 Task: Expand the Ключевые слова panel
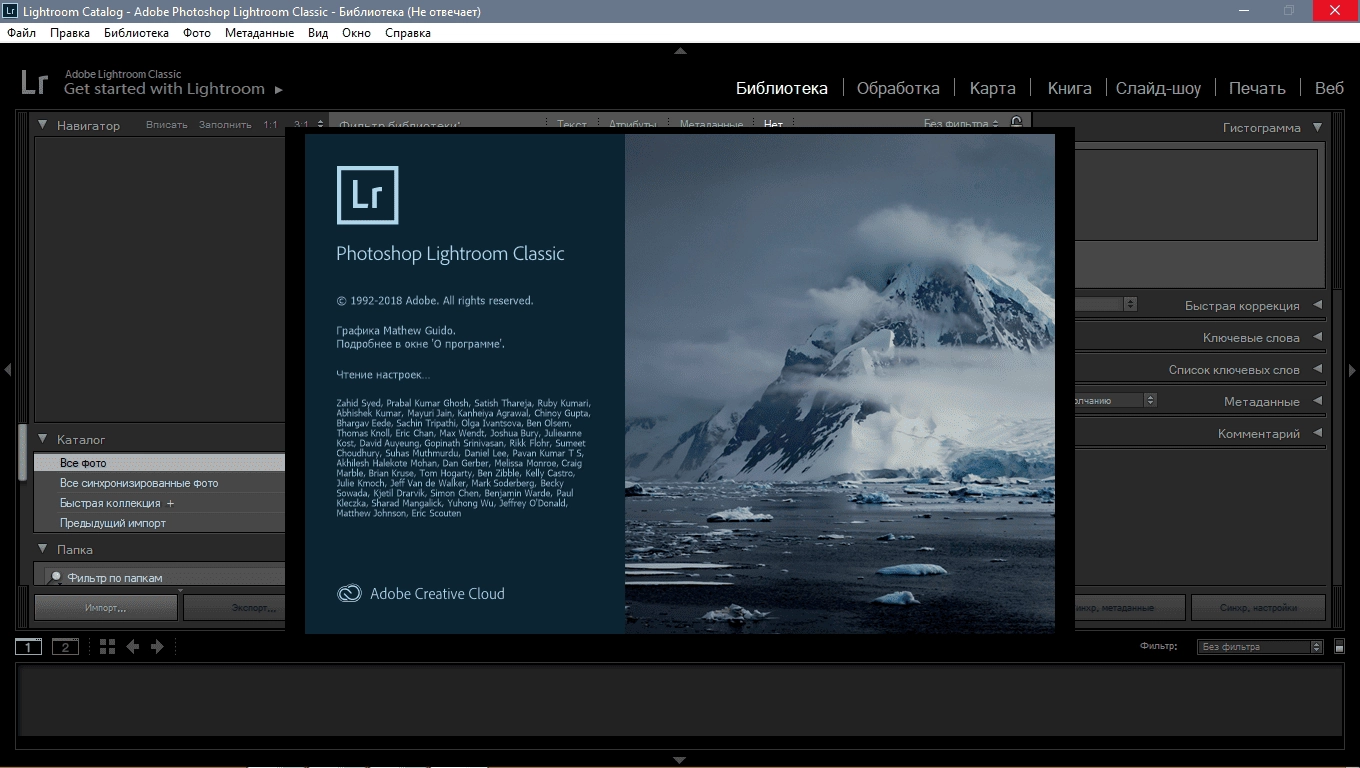click(1317, 337)
